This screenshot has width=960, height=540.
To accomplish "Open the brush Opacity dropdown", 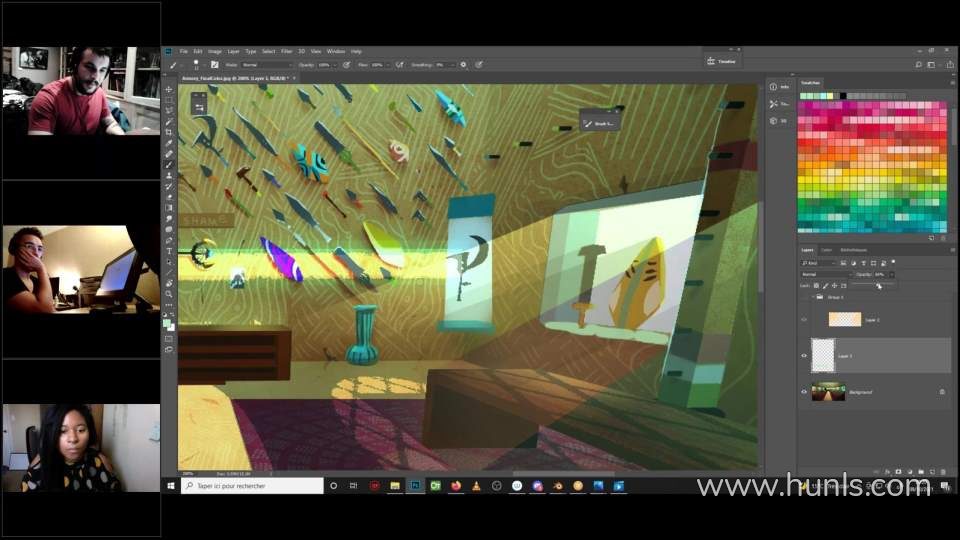I will pyautogui.click(x=335, y=65).
